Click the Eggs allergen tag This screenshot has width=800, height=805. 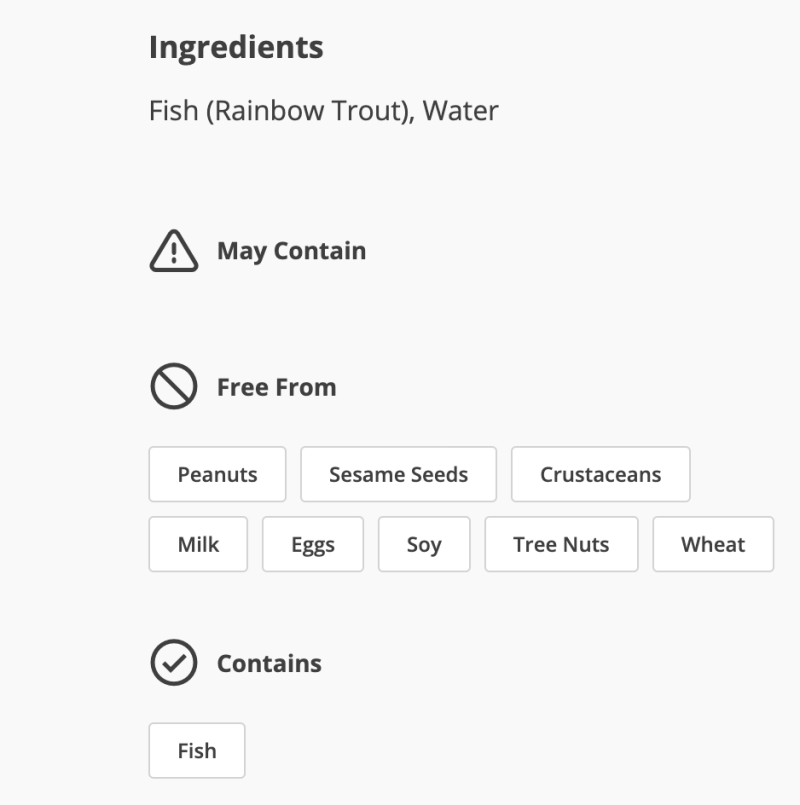tap(313, 544)
